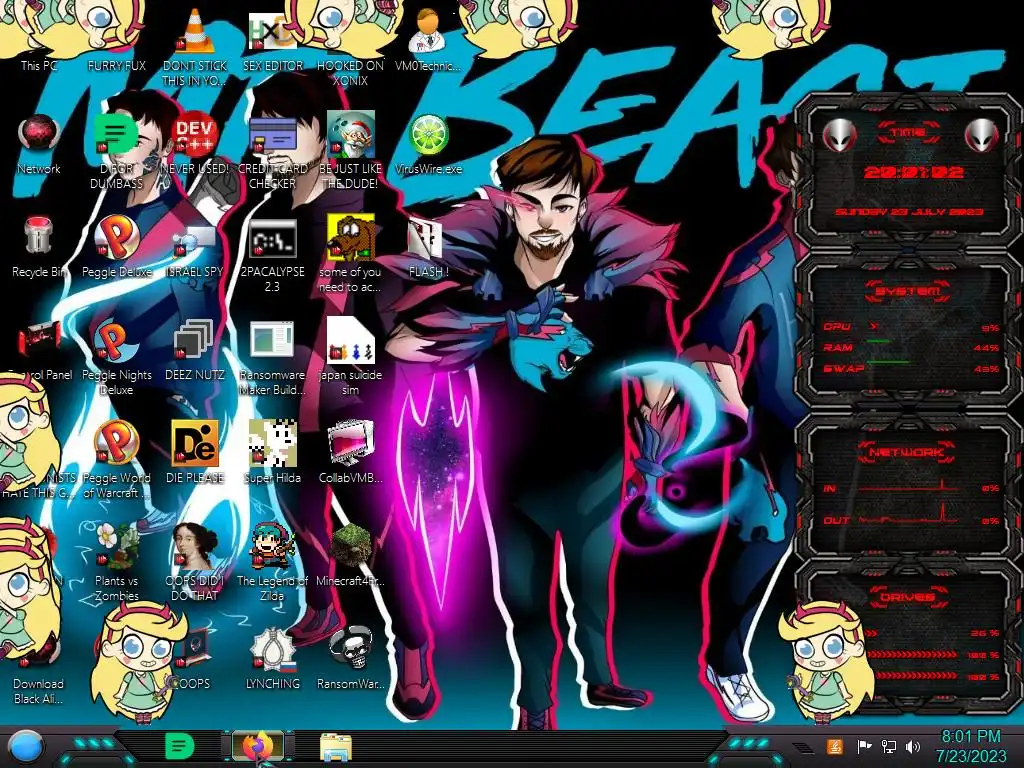Open Action Center flag in tray
Image resolution: width=1024 pixels, height=768 pixels.
click(x=864, y=746)
